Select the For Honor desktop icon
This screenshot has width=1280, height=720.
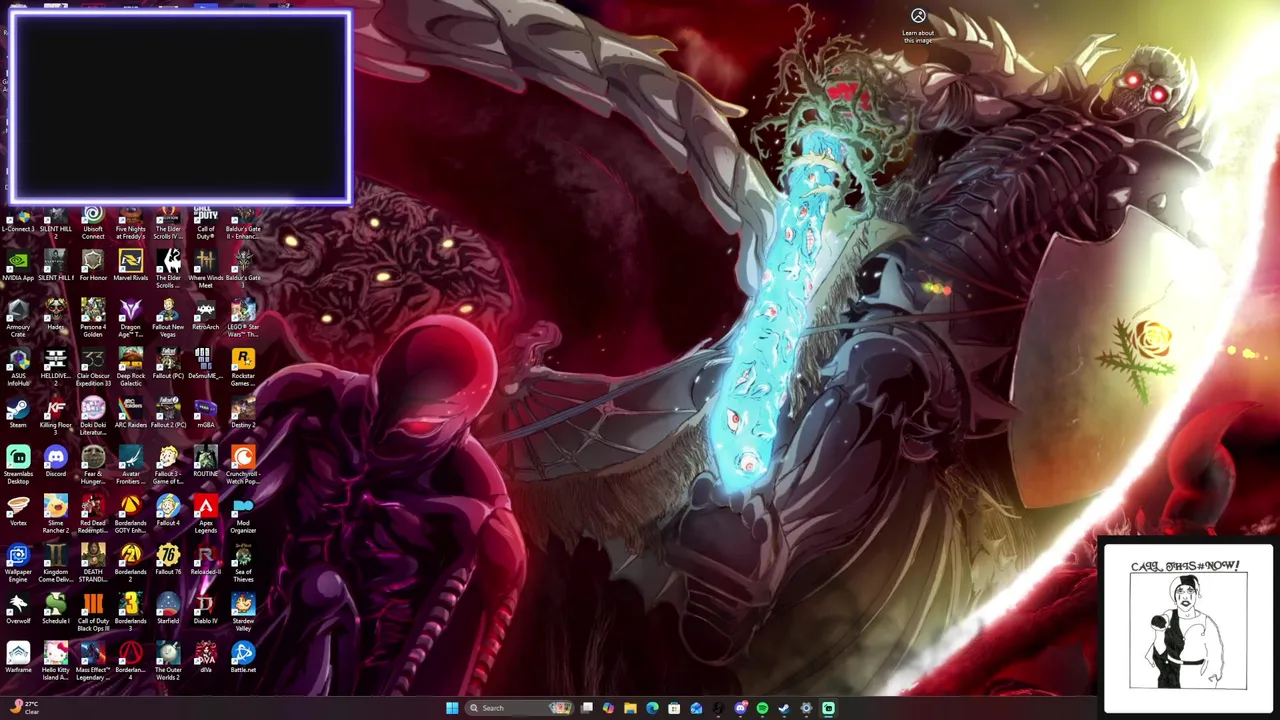93,267
